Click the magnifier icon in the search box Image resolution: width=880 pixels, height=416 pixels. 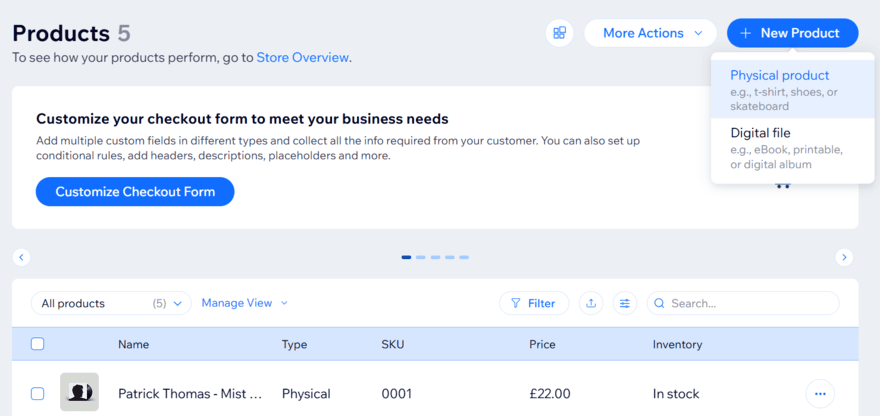click(x=659, y=303)
